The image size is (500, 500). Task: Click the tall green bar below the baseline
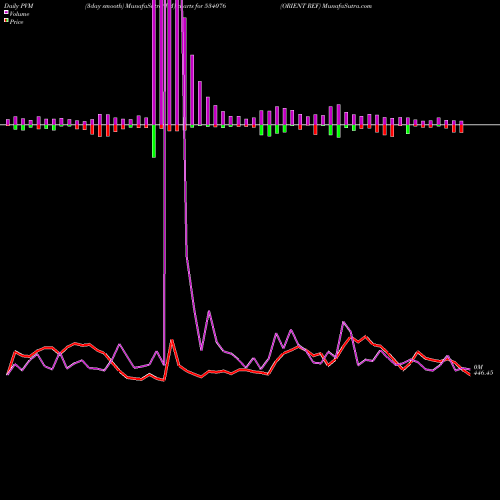click(x=154, y=141)
